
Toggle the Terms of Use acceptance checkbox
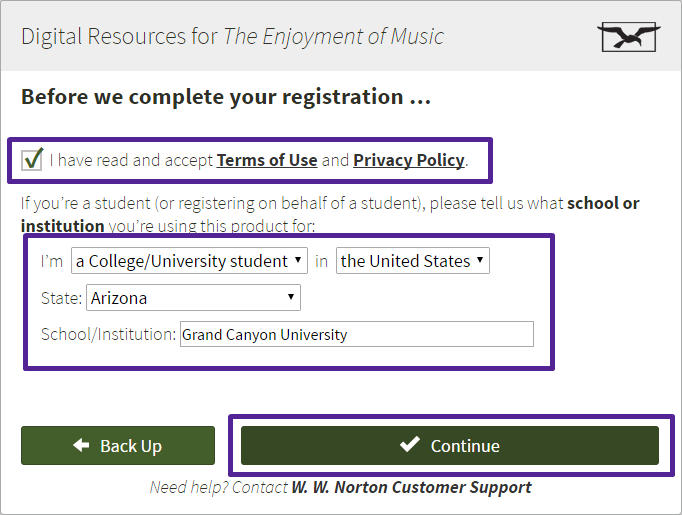tap(32, 160)
